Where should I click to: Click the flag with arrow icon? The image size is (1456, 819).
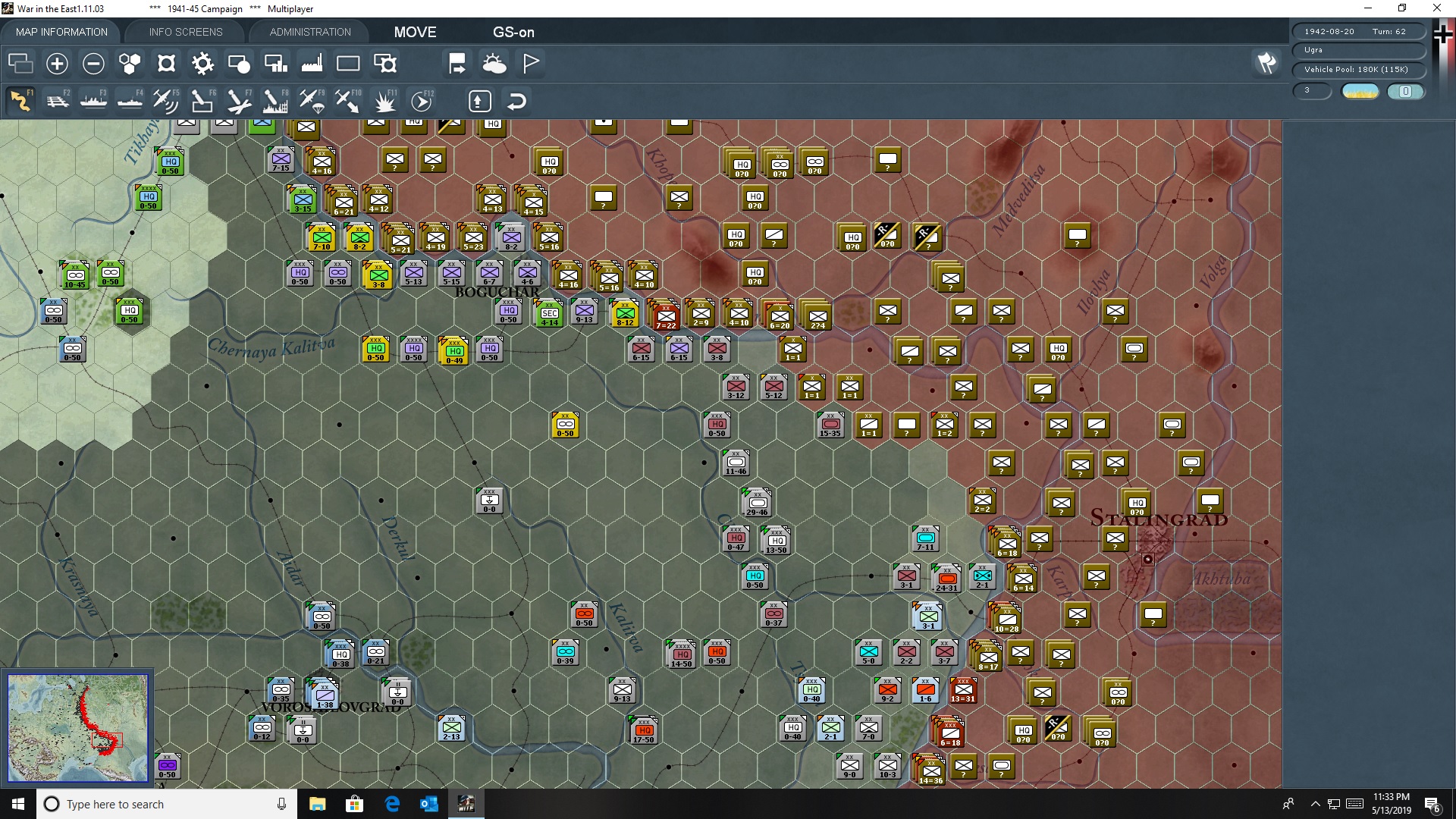pos(457,63)
